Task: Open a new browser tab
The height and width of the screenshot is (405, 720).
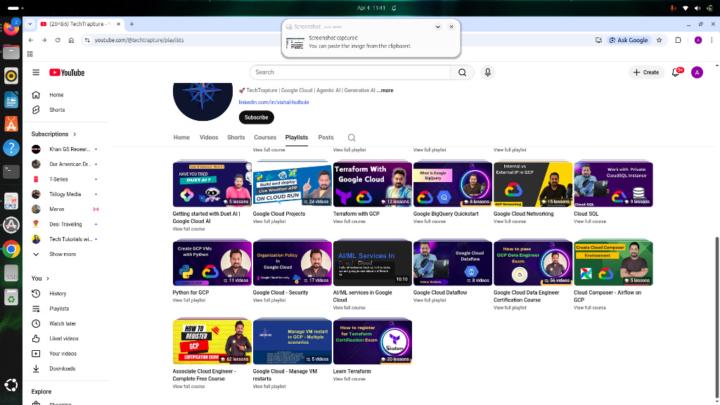Action: coord(131,24)
